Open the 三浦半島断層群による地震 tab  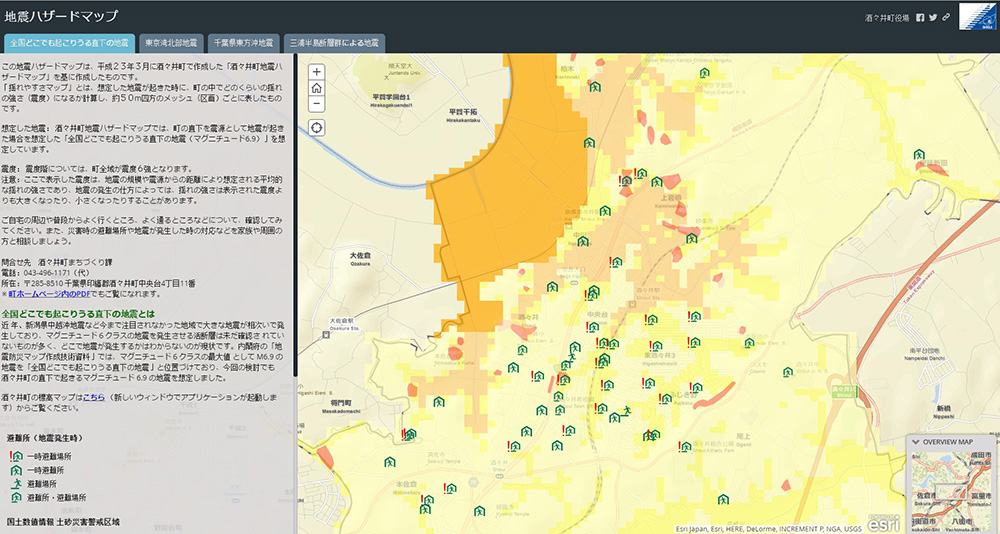(334, 44)
